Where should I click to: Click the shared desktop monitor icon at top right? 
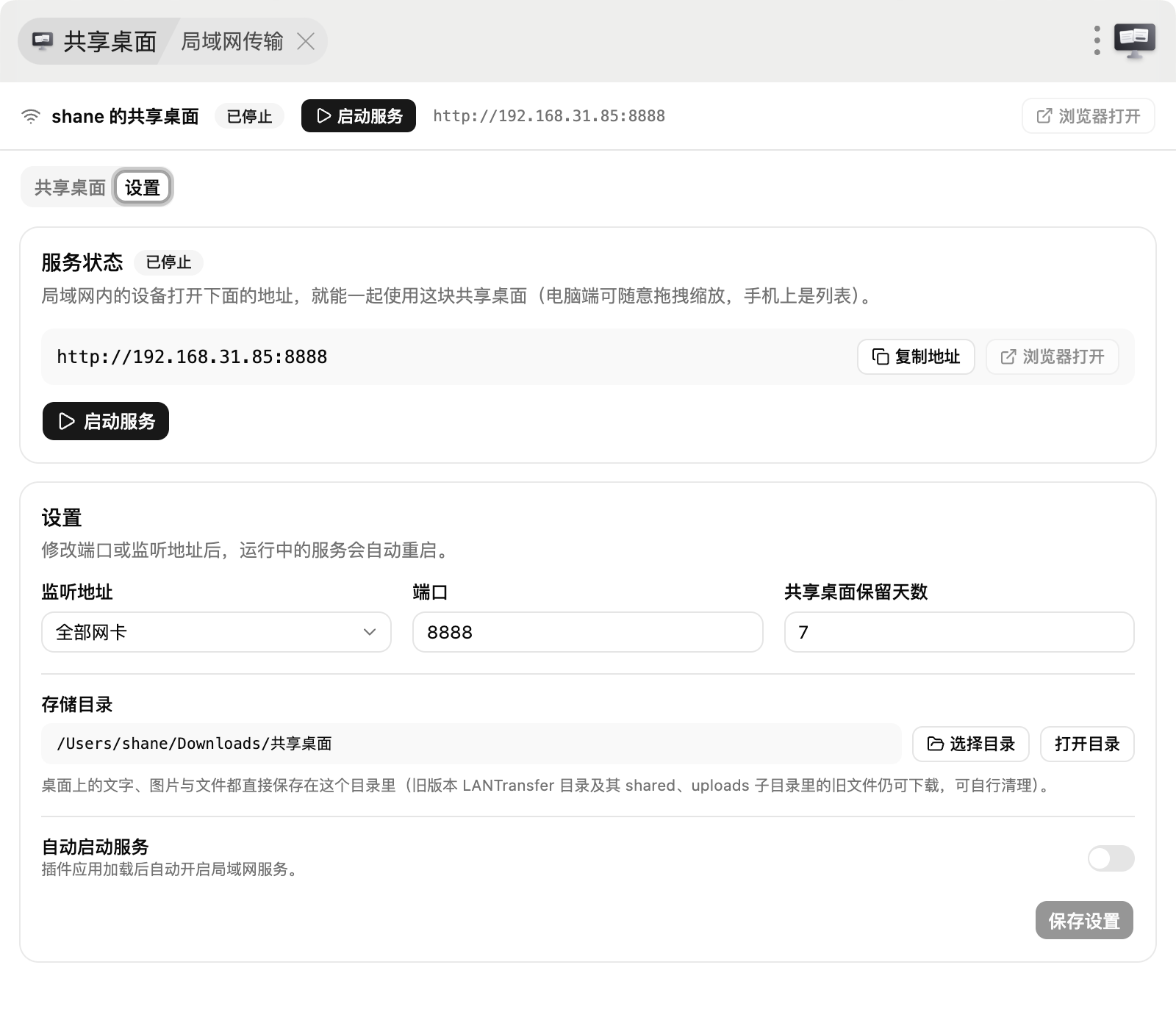coord(1134,40)
